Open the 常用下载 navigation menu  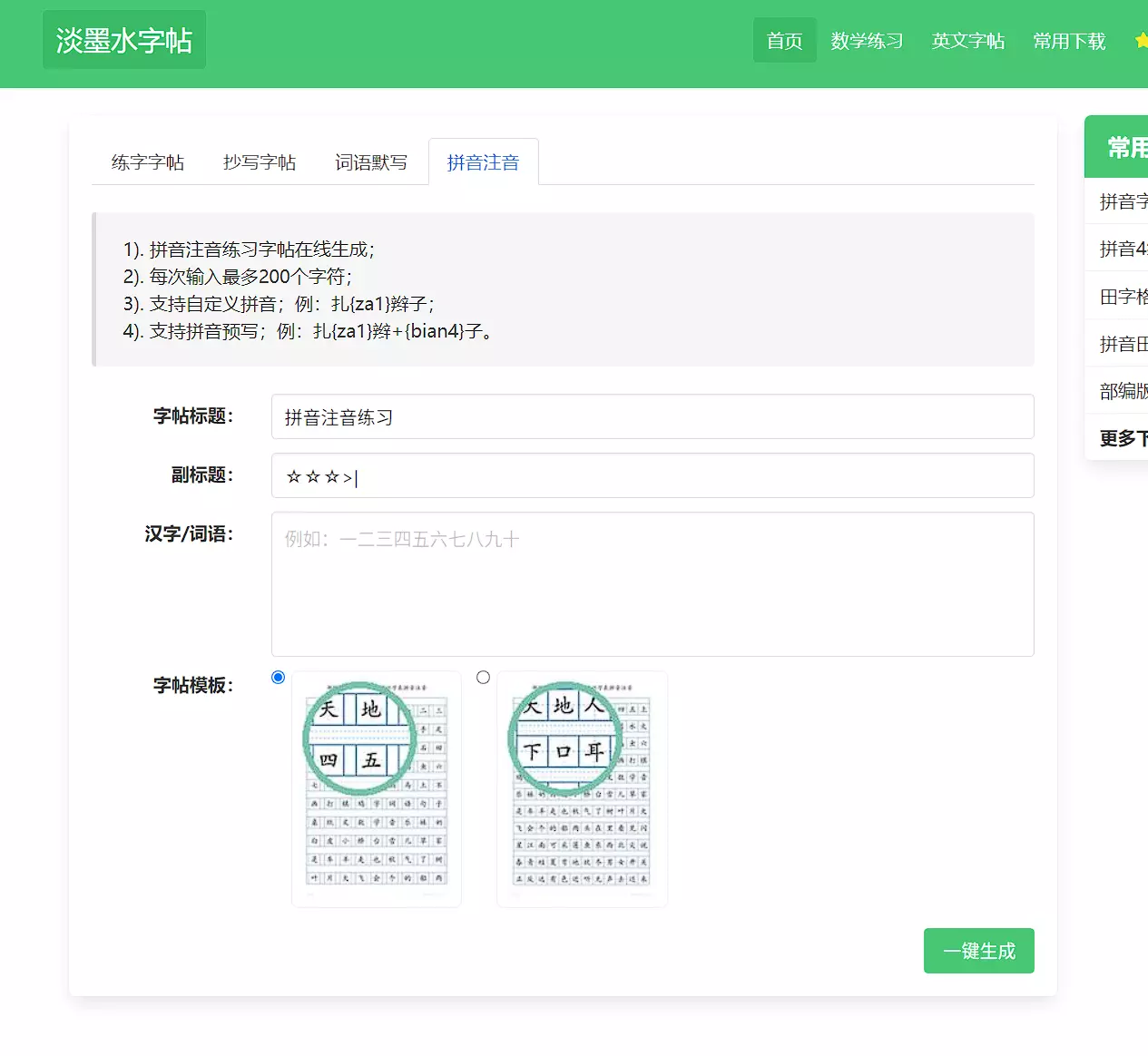[x=1069, y=41]
